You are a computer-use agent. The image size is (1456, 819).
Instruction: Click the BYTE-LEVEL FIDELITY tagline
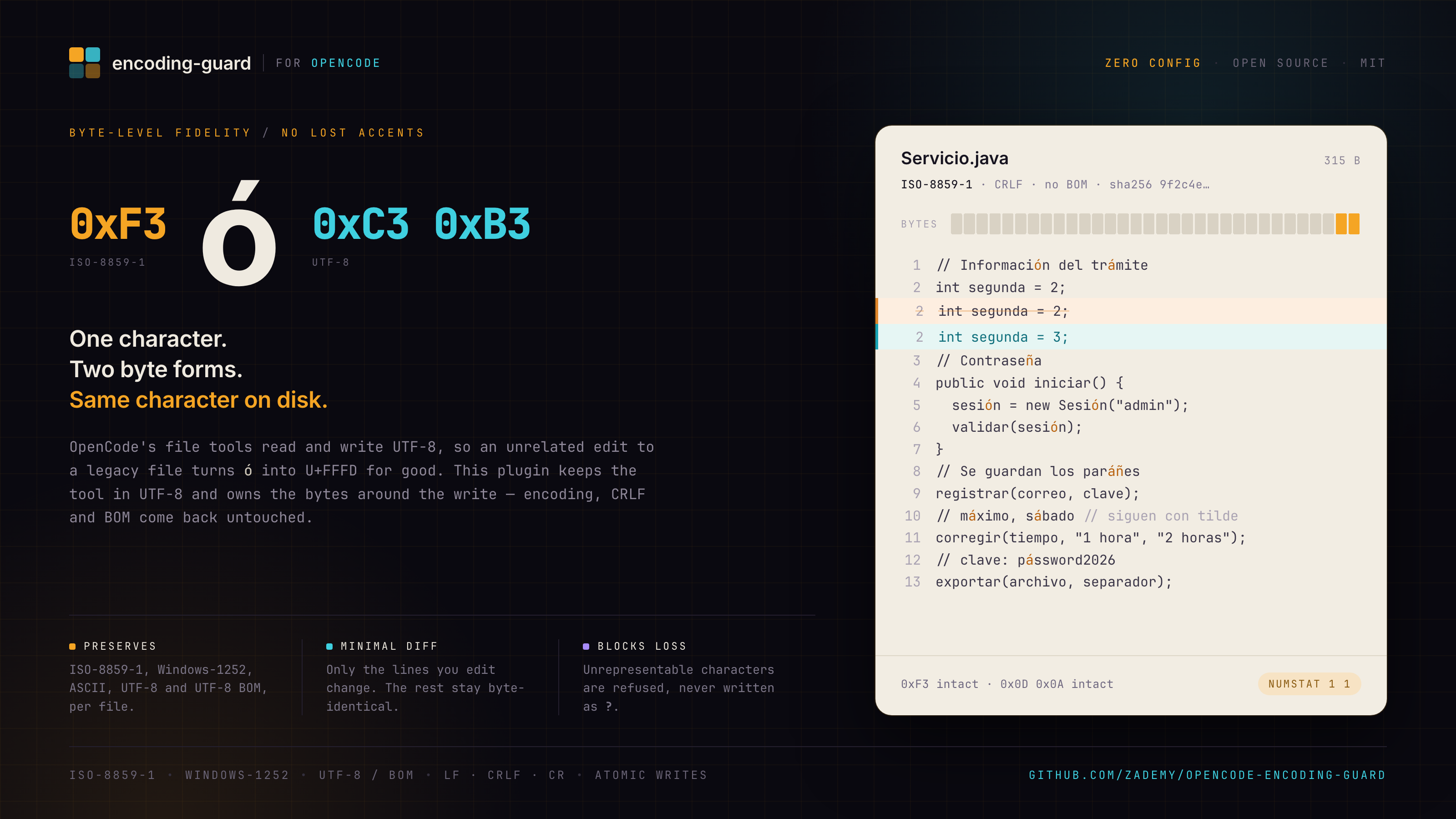160,133
